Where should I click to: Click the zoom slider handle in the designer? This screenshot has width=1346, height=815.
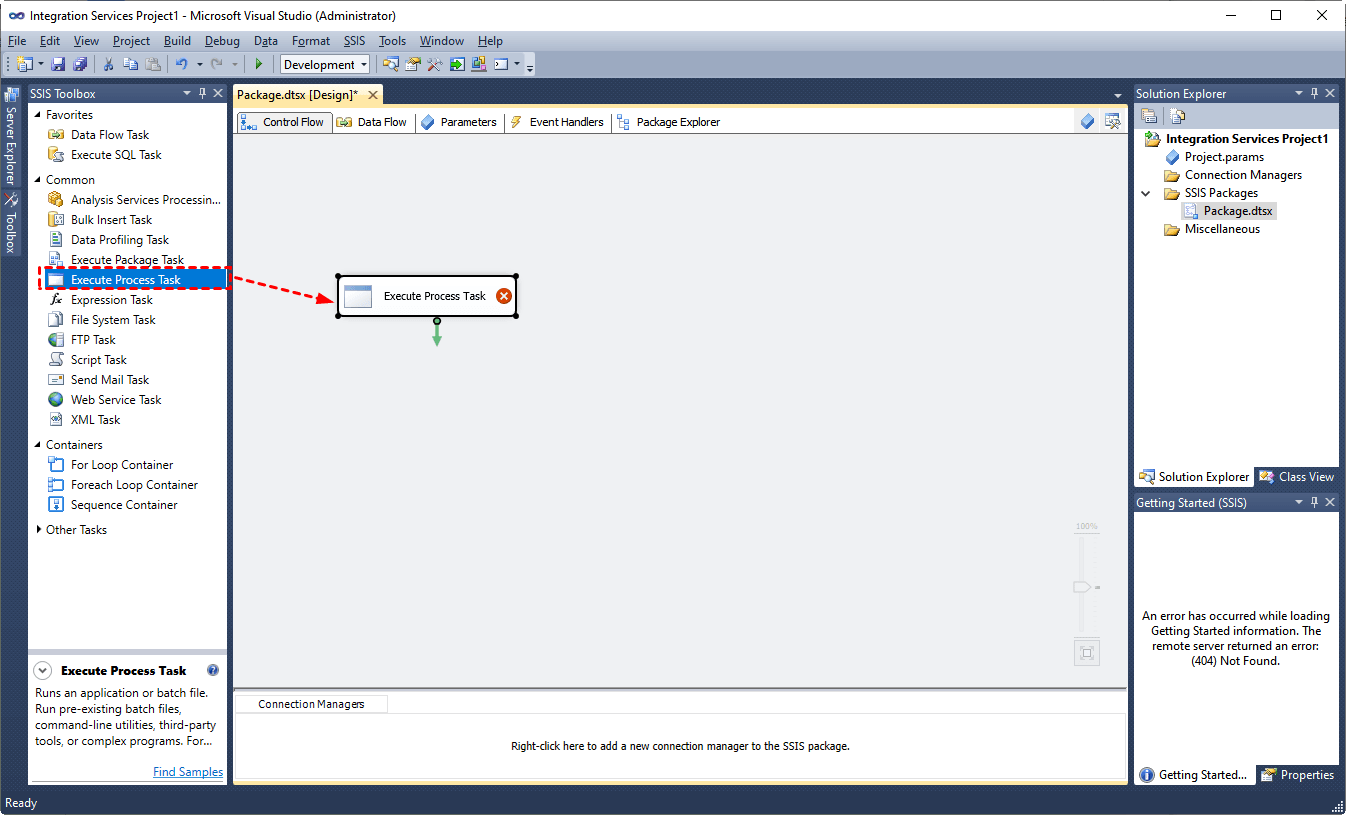click(x=1082, y=587)
